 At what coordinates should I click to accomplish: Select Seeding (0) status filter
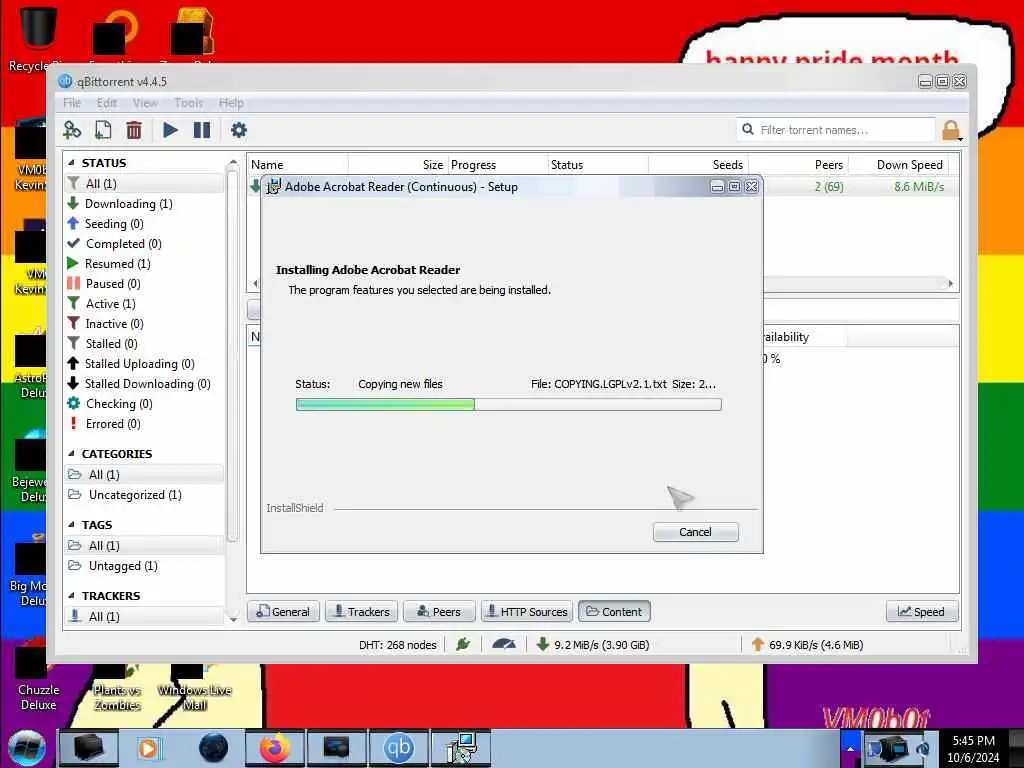click(114, 224)
